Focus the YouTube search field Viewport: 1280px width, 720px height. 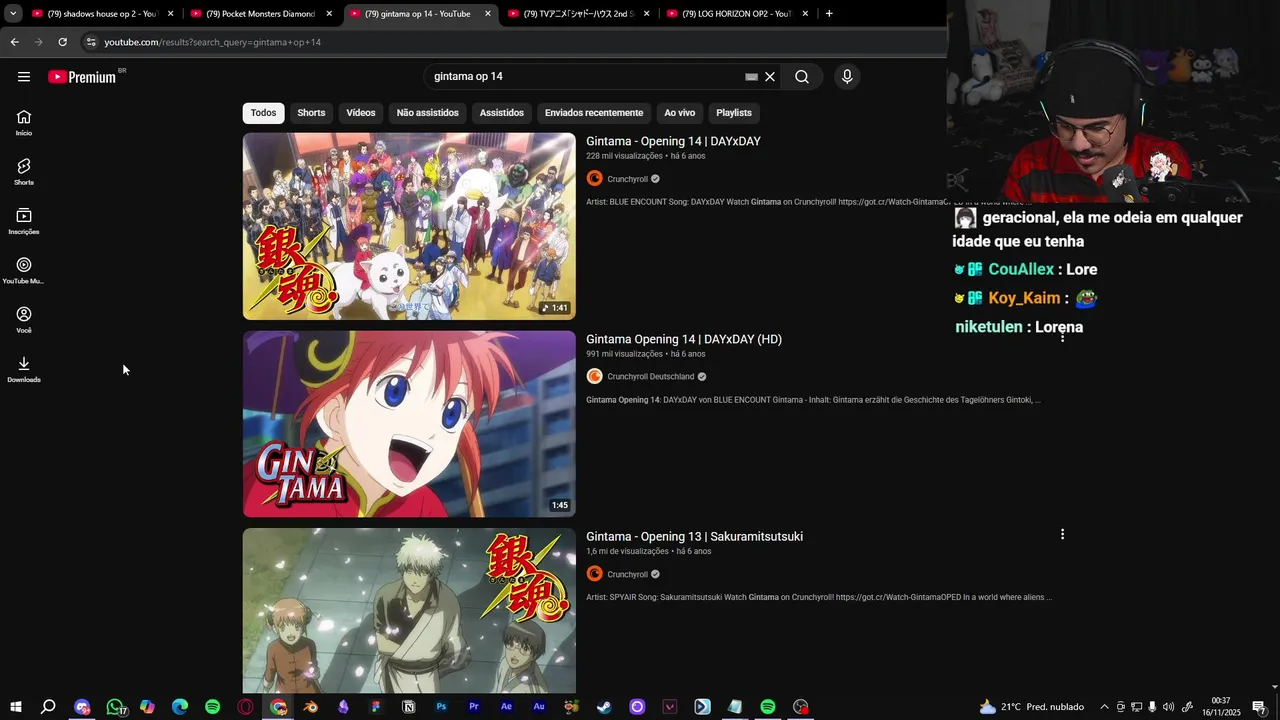pos(585,77)
